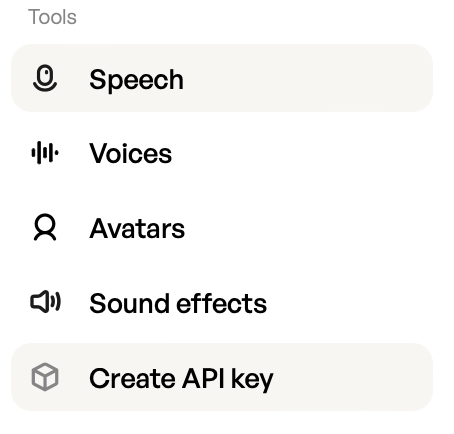This screenshot has height=434, width=454.
Task: Click the microphone icon beside Speech
Action: [x=45, y=78]
